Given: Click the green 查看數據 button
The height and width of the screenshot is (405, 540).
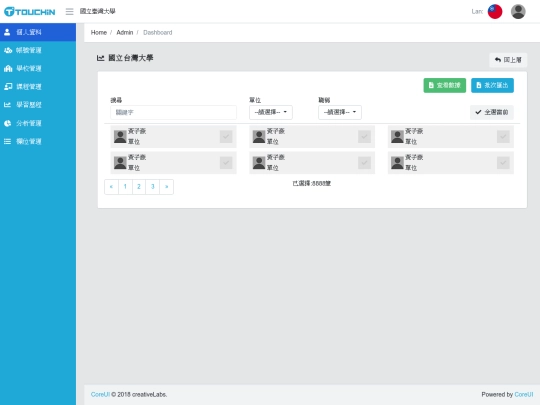Looking at the screenshot, I should point(445,85).
